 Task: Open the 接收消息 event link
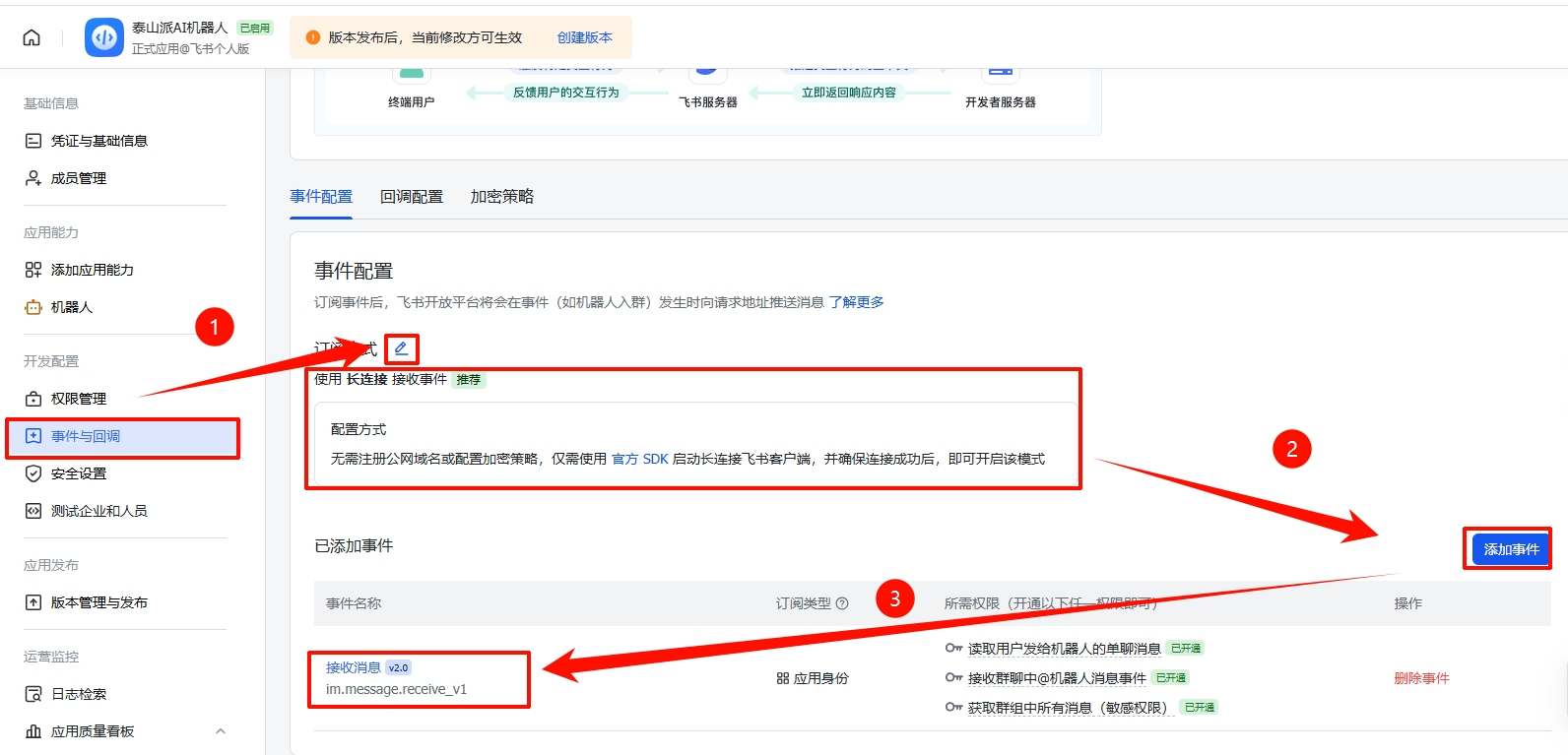(x=354, y=667)
